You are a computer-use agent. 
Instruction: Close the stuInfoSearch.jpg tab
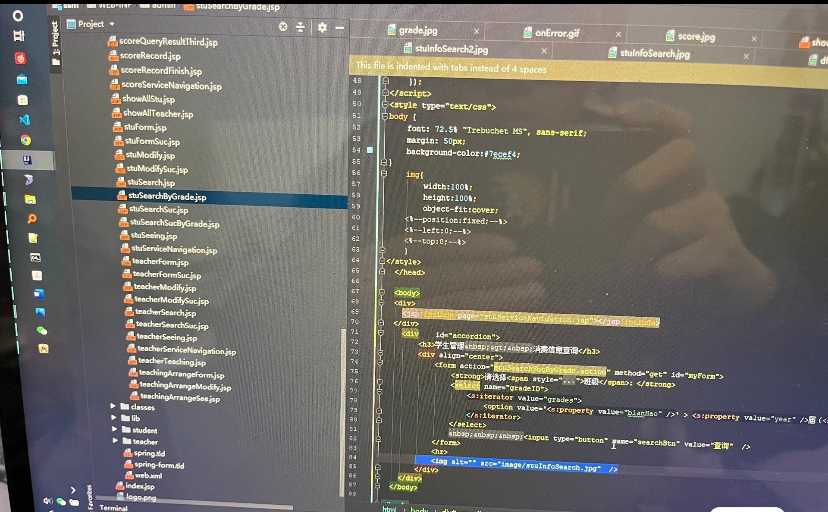746,56
